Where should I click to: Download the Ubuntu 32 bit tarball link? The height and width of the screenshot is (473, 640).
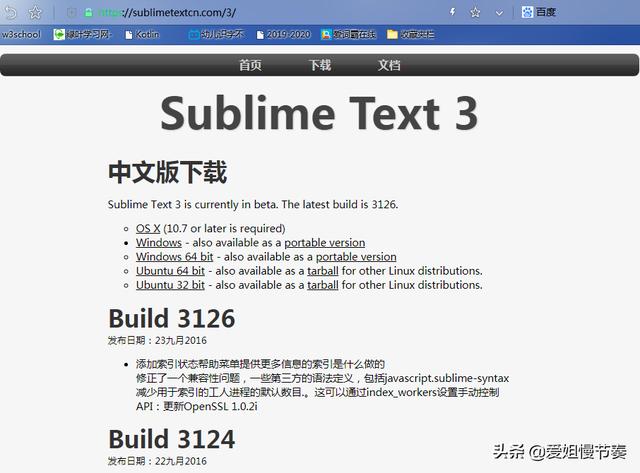pyautogui.click(x=322, y=284)
